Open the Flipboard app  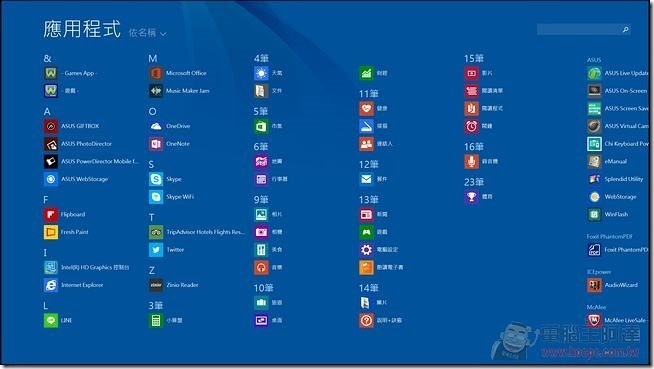pyautogui.click(x=65, y=214)
